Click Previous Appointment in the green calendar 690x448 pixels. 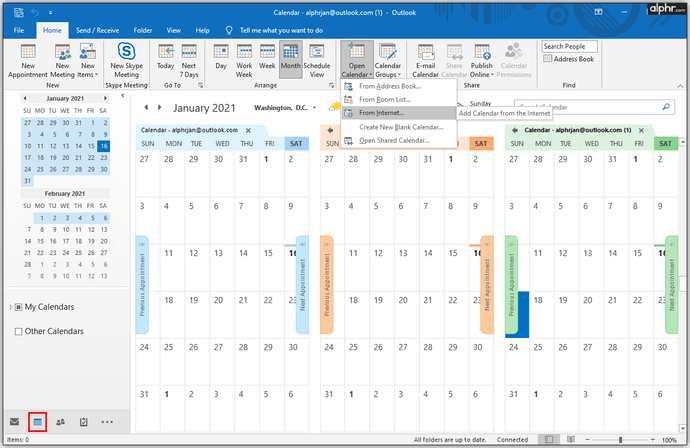(x=511, y=285)
